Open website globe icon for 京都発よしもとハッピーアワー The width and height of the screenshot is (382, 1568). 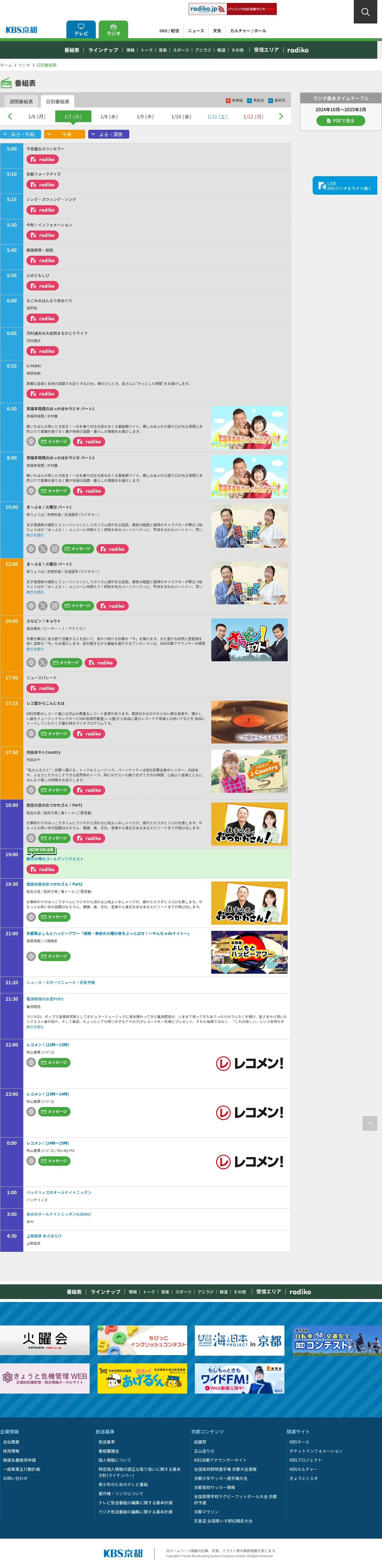[31, 956]
